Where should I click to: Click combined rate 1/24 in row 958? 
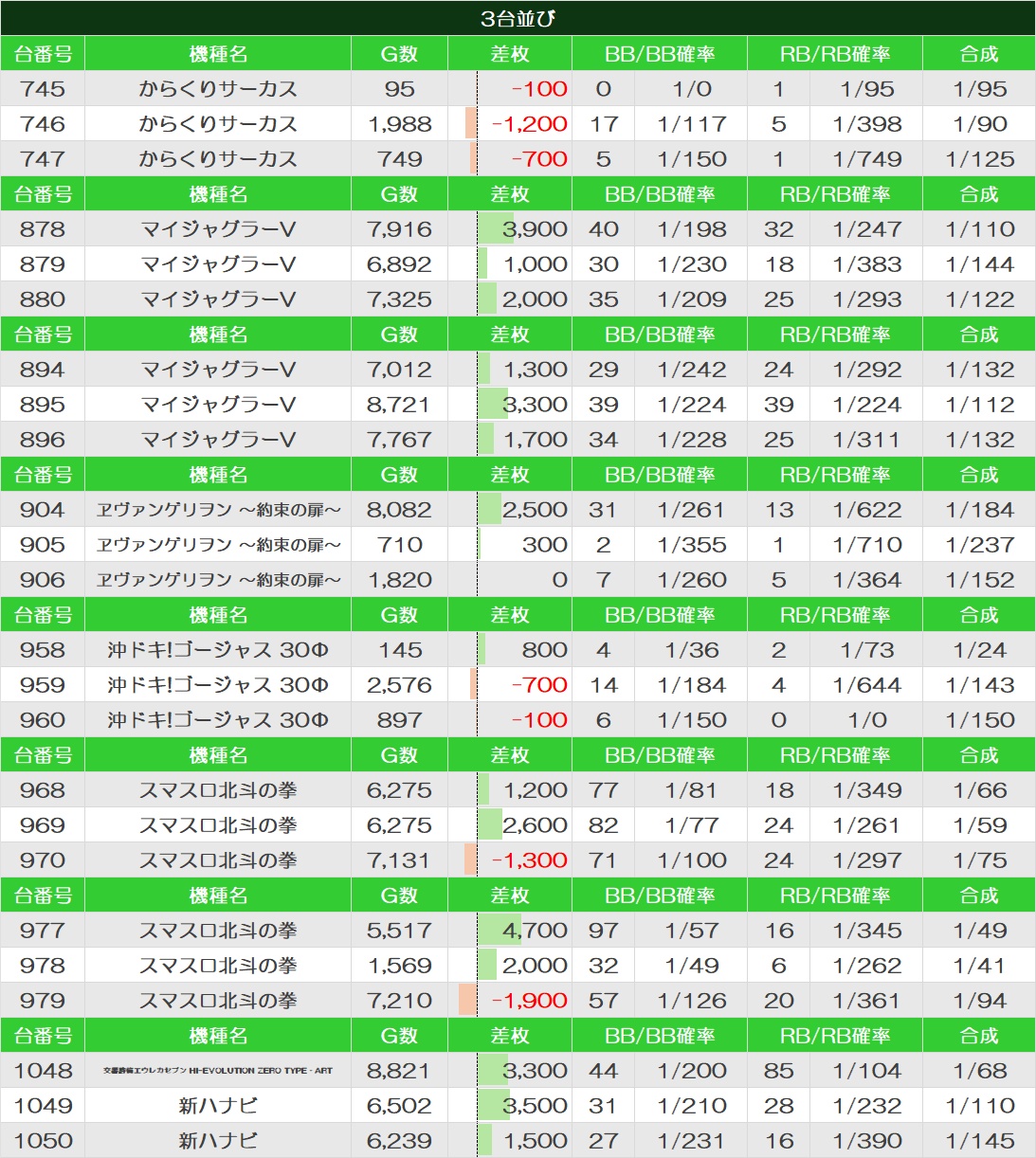(980, 650)
